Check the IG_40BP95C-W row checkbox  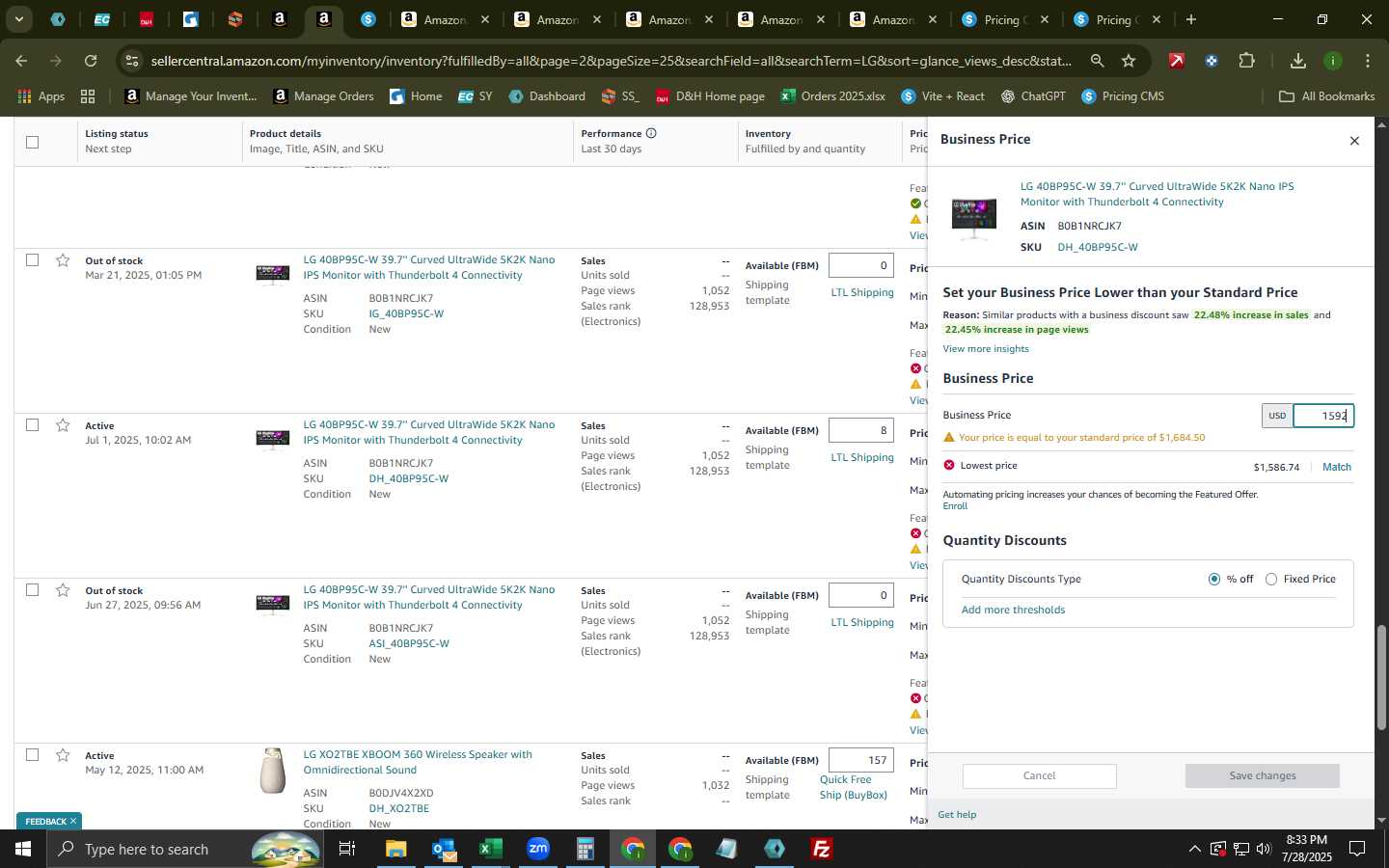tap(32, 260)
